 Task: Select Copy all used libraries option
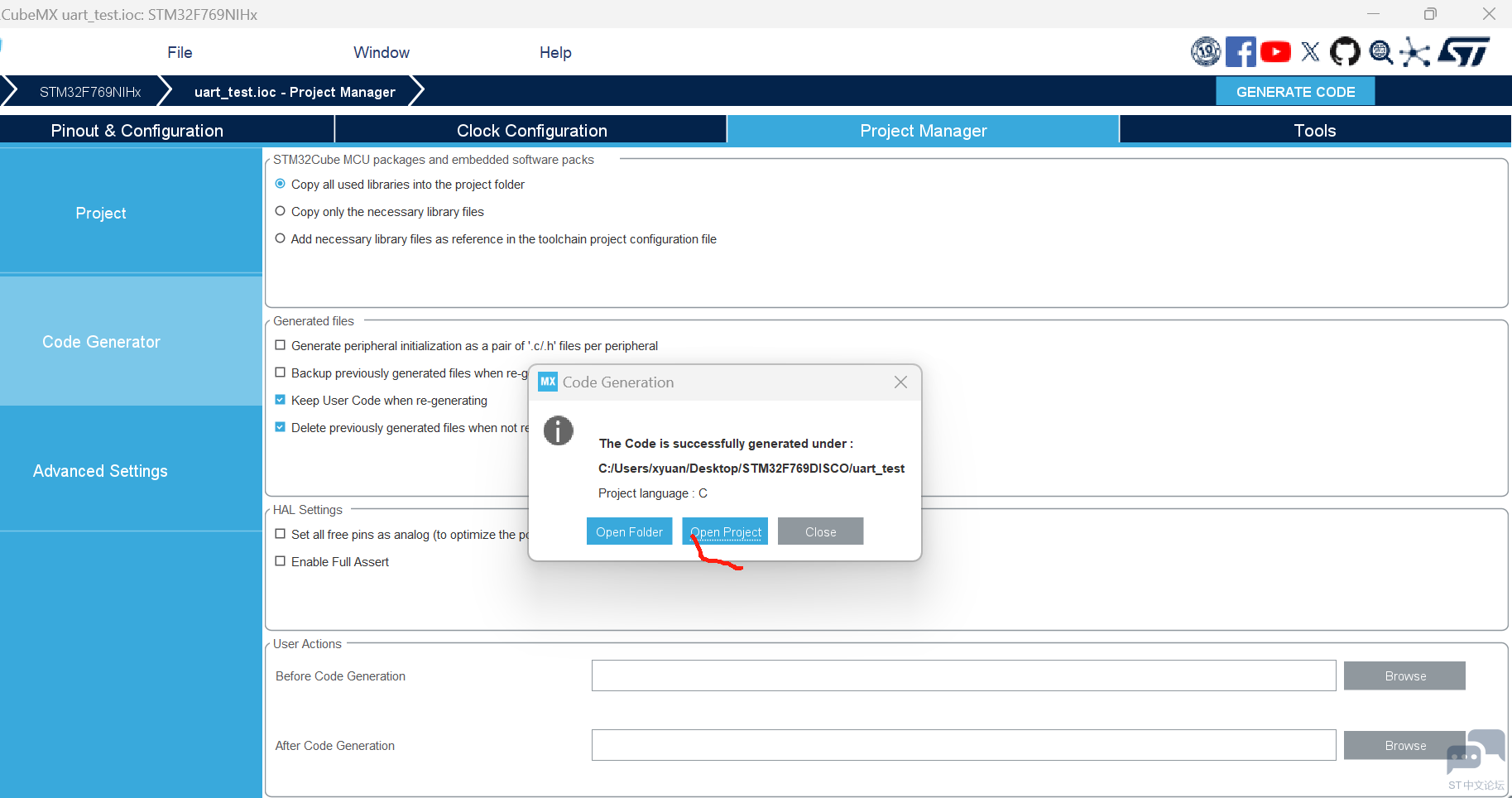(x=281, y=184)
